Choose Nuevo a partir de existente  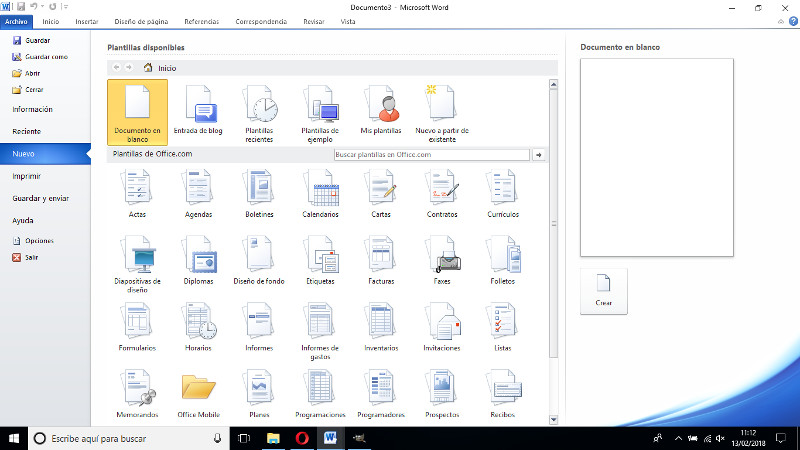[442, 113]
